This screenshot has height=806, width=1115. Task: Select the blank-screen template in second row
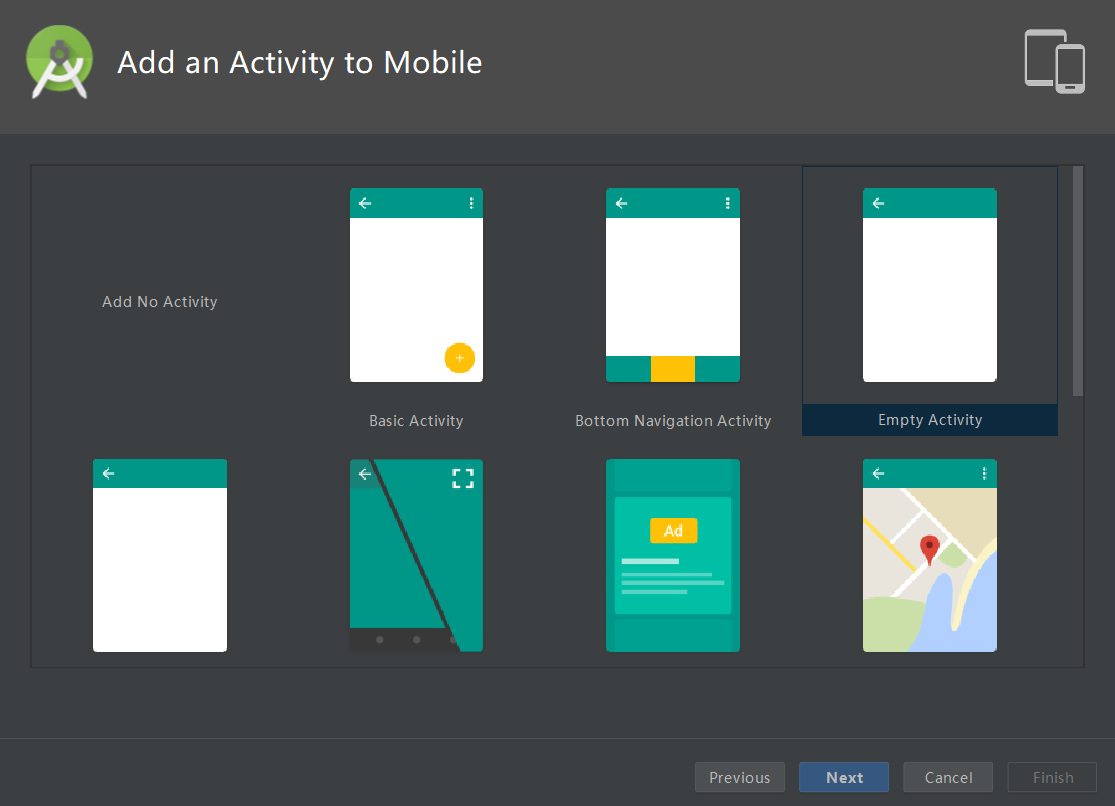160,556
